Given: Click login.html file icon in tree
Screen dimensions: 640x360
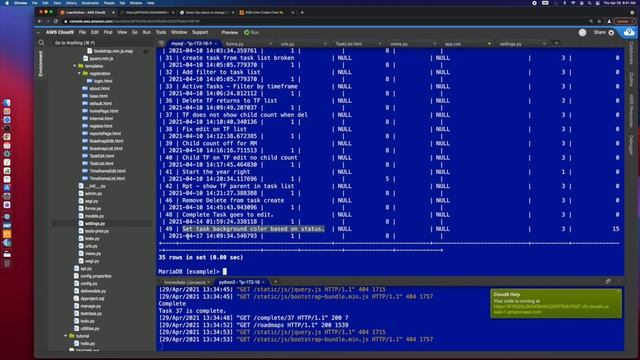Looking at the screenshot, I should (x=89, y=81).
